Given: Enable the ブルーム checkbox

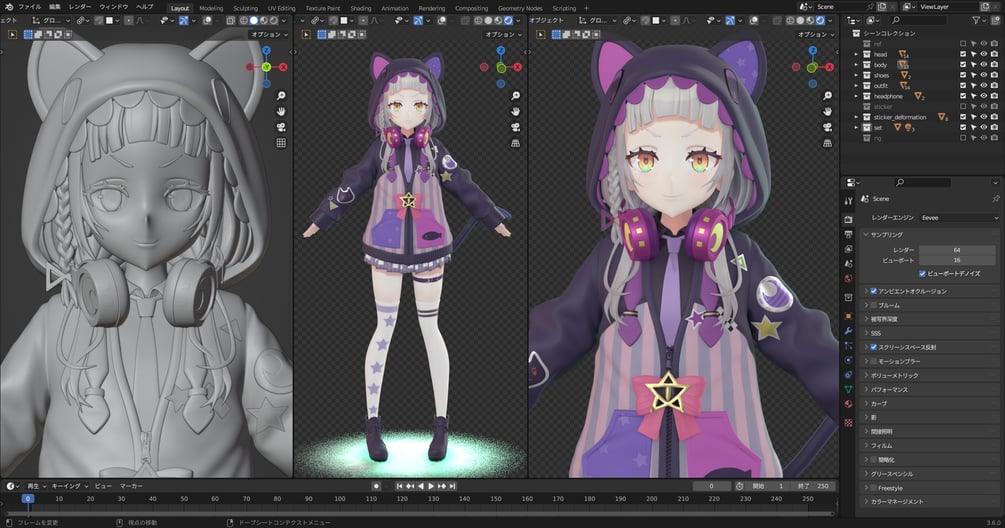Looking at the screenshot, I should 874,306.
